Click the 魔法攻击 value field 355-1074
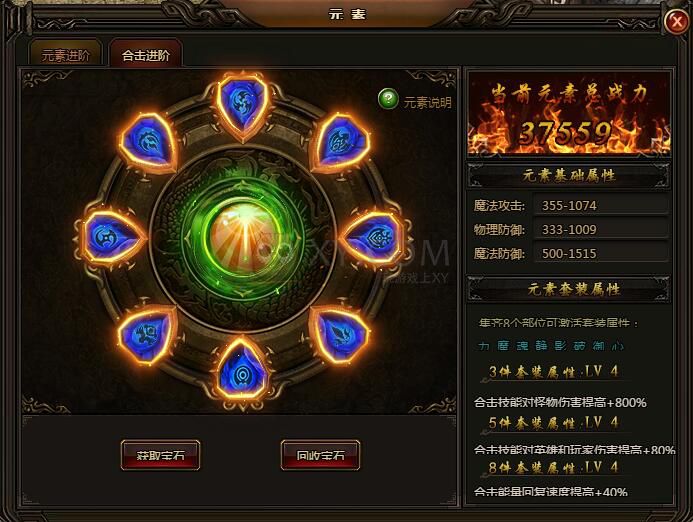This screenshot has height=522, width=693. click(601, 206)
